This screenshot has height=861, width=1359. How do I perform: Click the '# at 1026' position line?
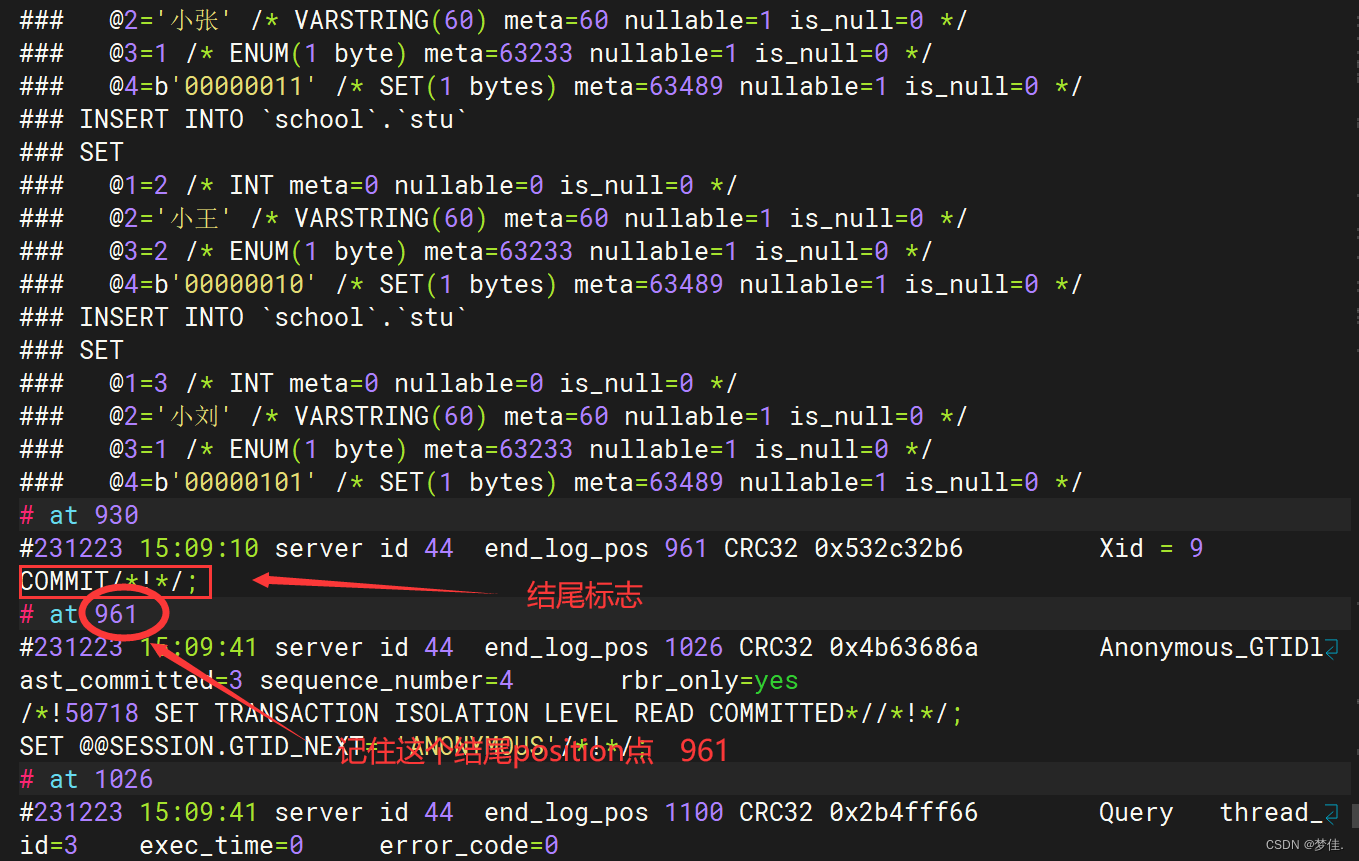pyautogui.click(x=86, y=780)
